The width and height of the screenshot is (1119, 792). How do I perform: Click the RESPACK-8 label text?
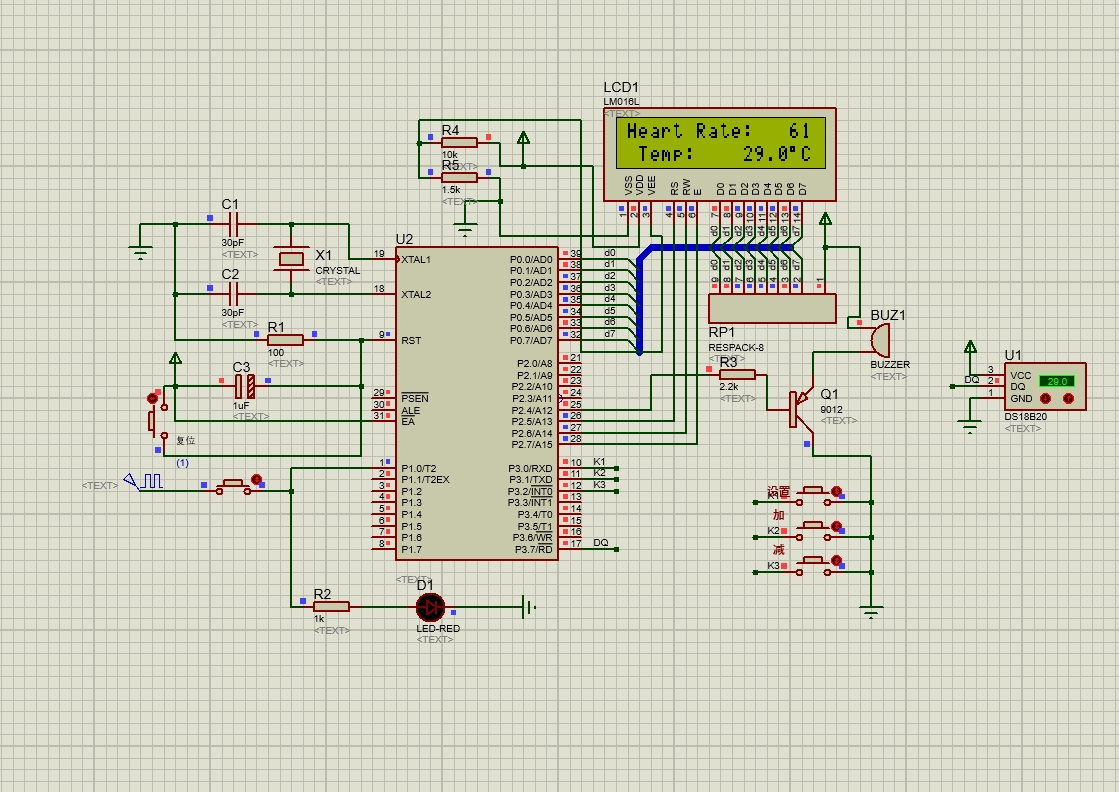click(736, 347)
